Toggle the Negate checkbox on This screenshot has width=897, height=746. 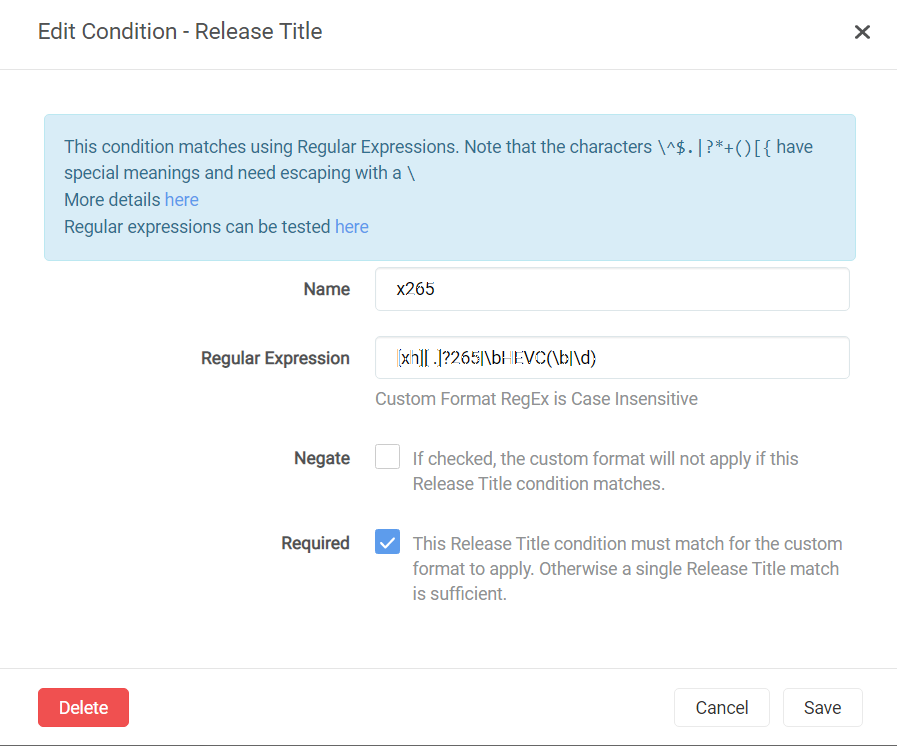[387, 456]
